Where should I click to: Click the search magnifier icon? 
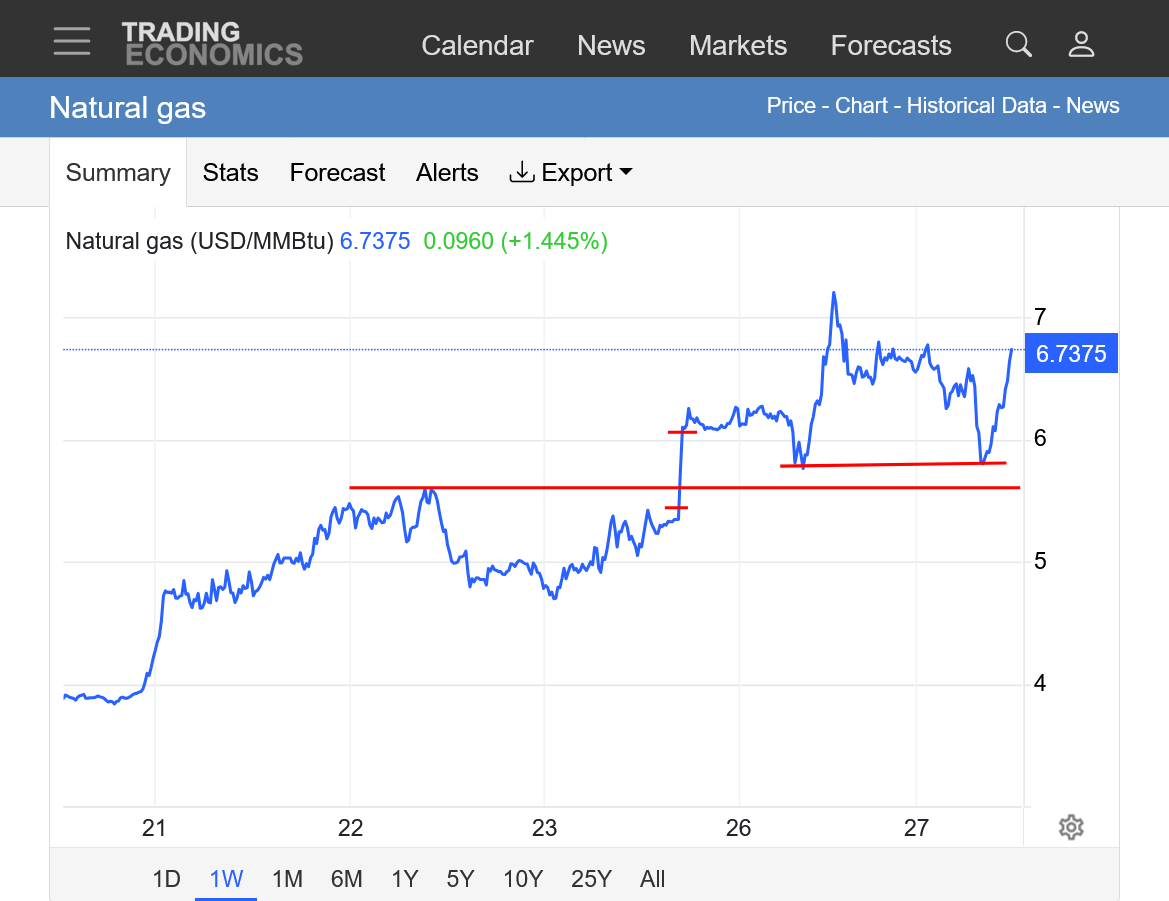1018,44
